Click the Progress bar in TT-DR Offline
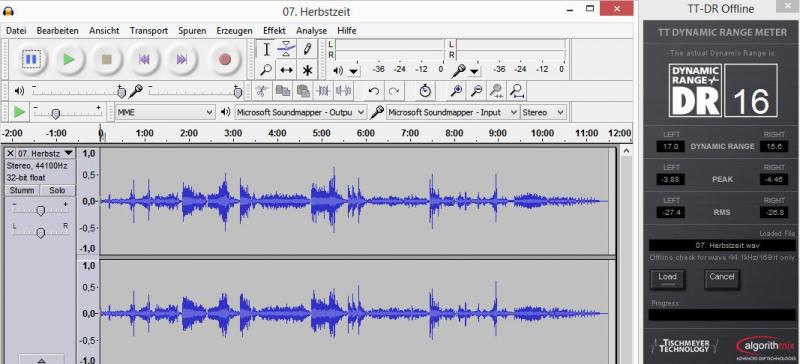Viewport: 800px width, 364px height. tap(722, 315)
